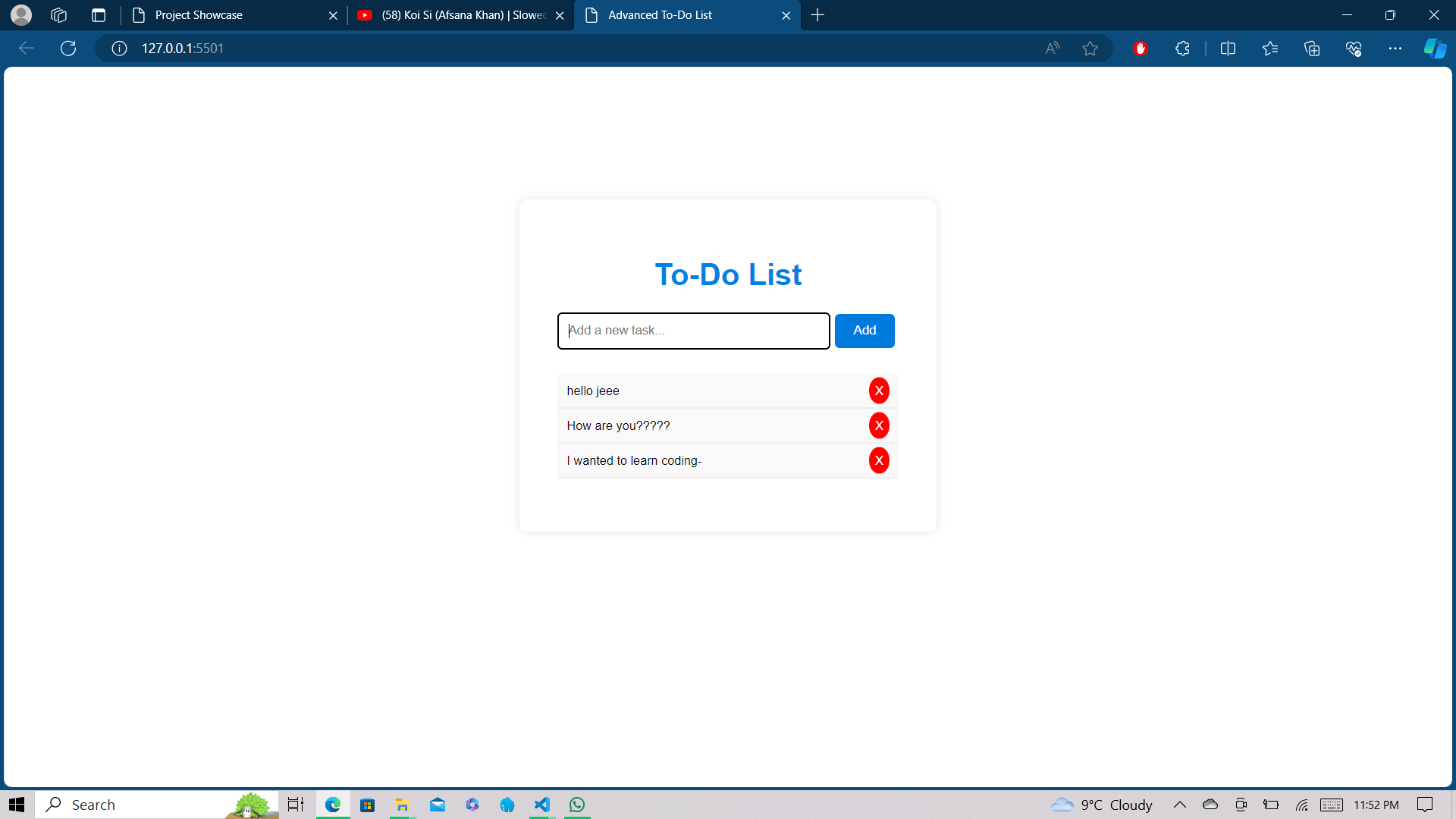Delete the 'hello jeee' task
This screenshot has width=1456, height=819.
[x=879, y=391]
